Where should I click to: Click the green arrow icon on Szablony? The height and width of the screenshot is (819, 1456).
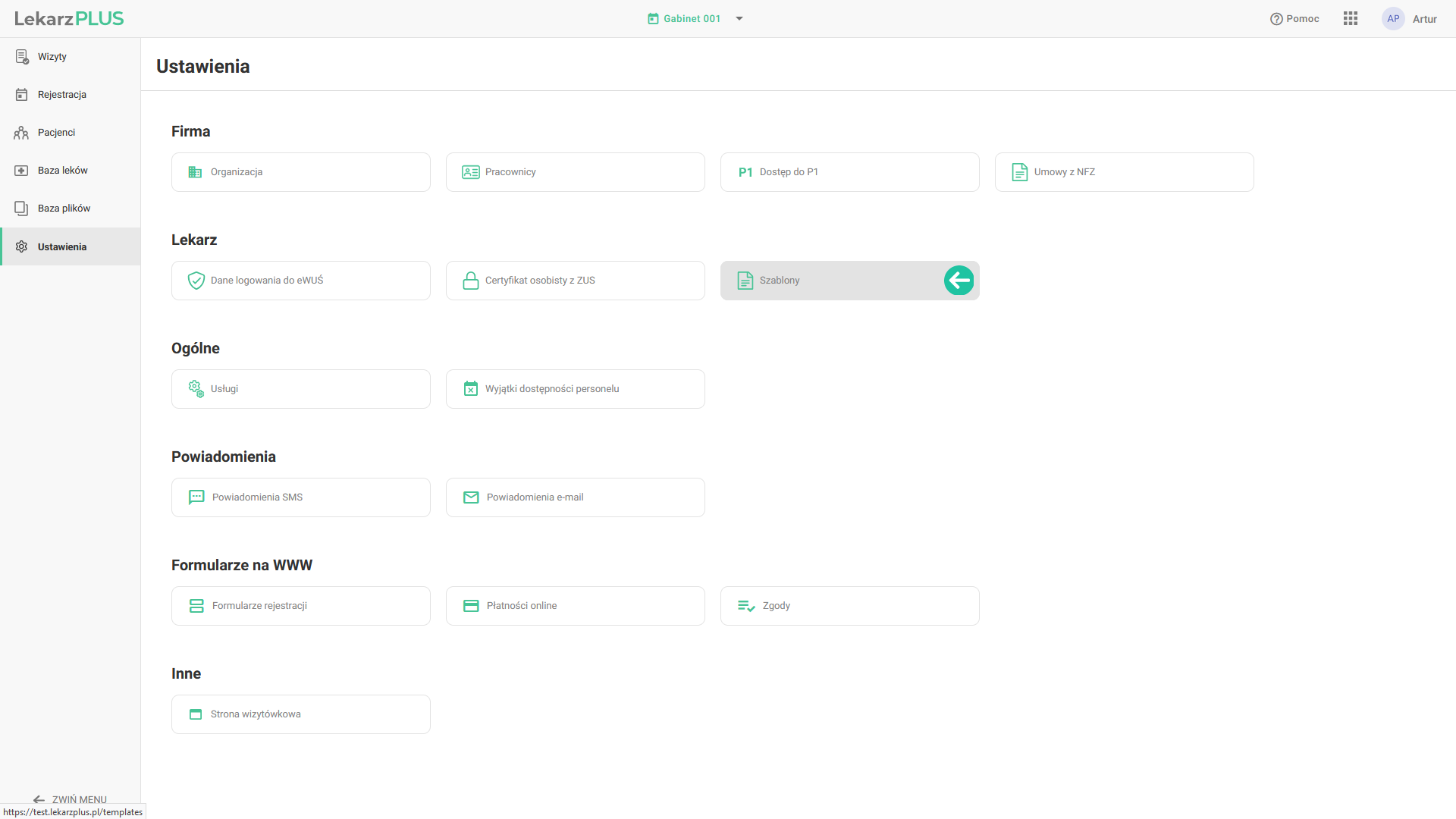click(959, 281)
